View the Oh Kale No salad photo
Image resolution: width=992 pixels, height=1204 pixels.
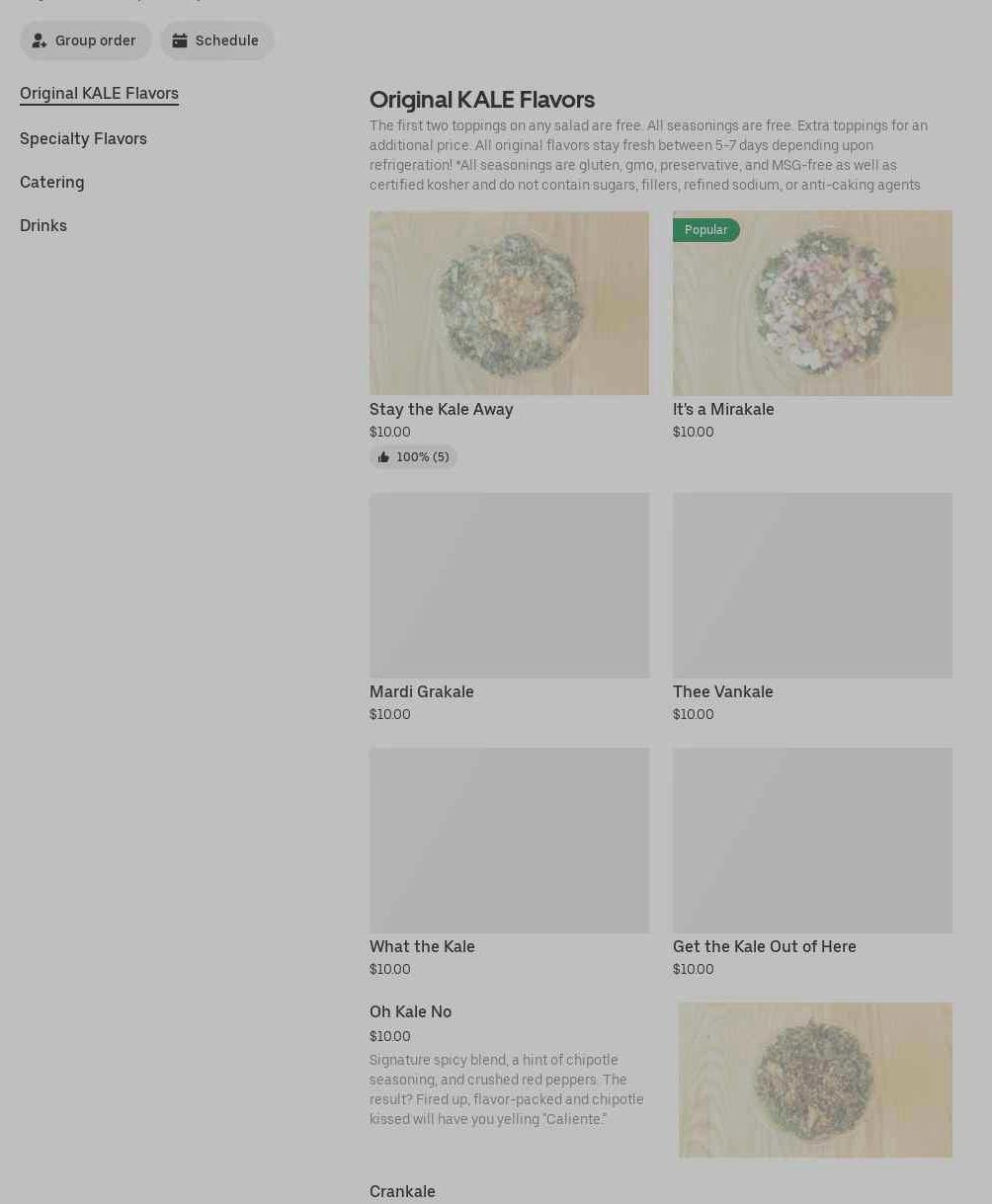[815, 1080]
